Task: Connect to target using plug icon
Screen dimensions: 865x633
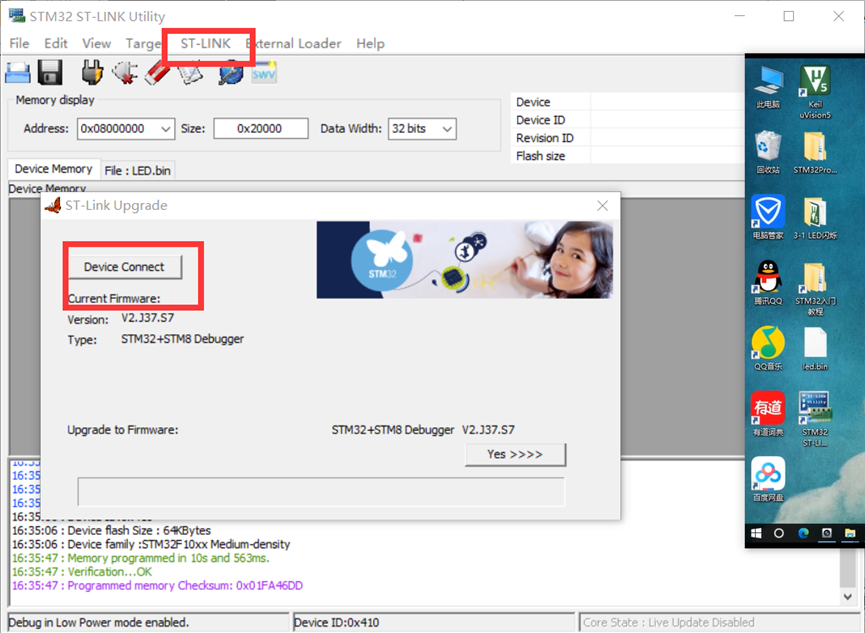Action: pyautogui.click(x=92, y=73)
